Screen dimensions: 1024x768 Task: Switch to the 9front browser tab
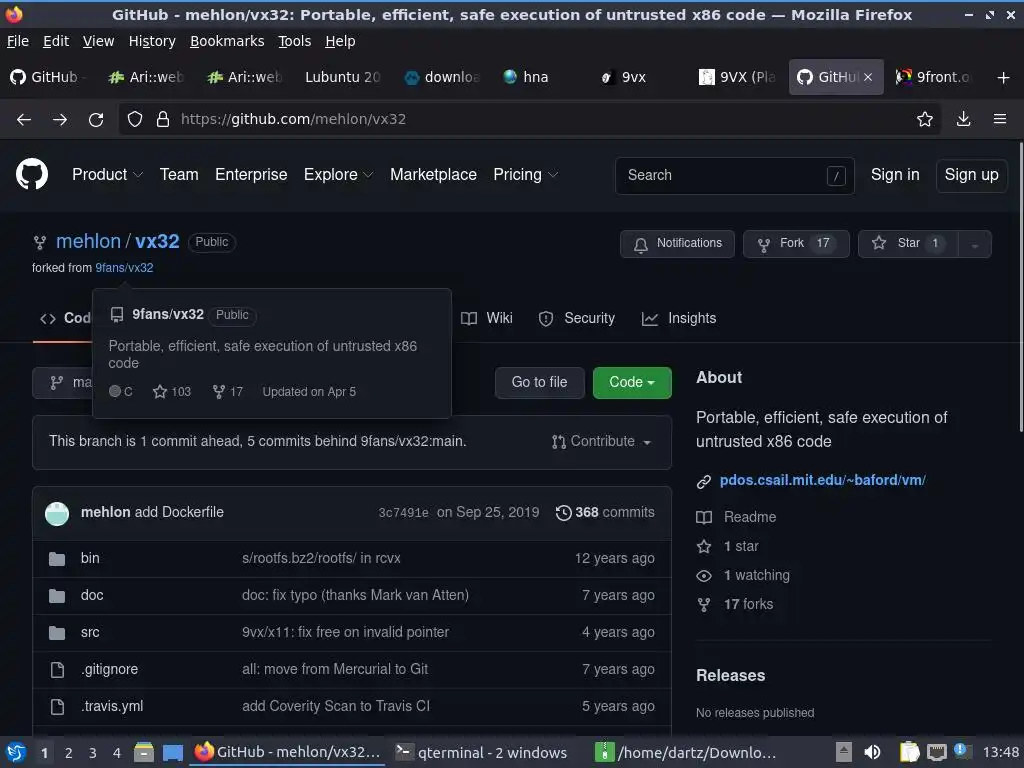click(x=933, y=77)
